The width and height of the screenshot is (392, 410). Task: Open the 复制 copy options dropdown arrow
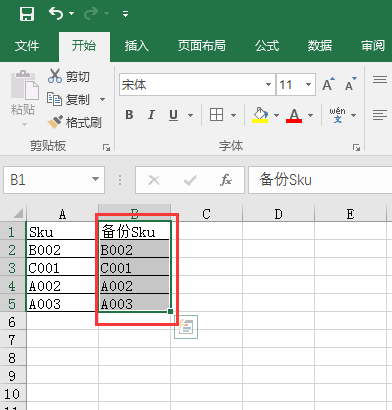click(x=103, y=99)
